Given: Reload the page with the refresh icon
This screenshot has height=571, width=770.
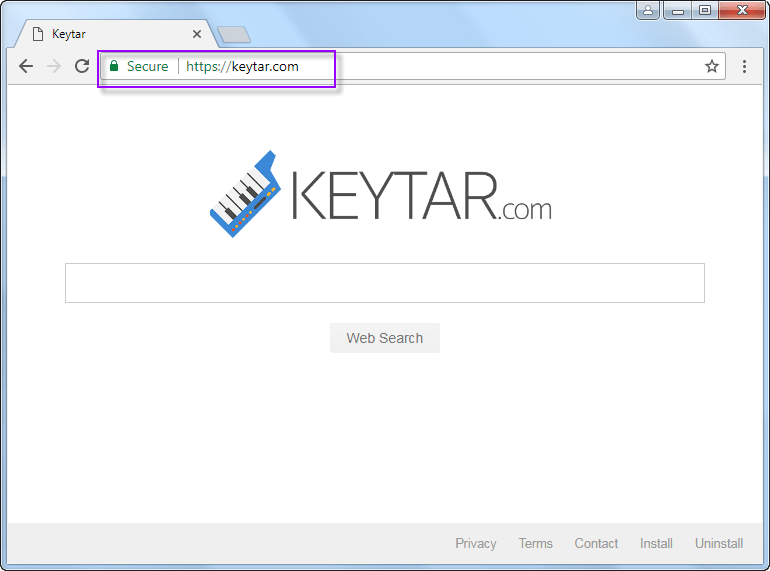Looking at the screenshot, I should coord(82,66).
